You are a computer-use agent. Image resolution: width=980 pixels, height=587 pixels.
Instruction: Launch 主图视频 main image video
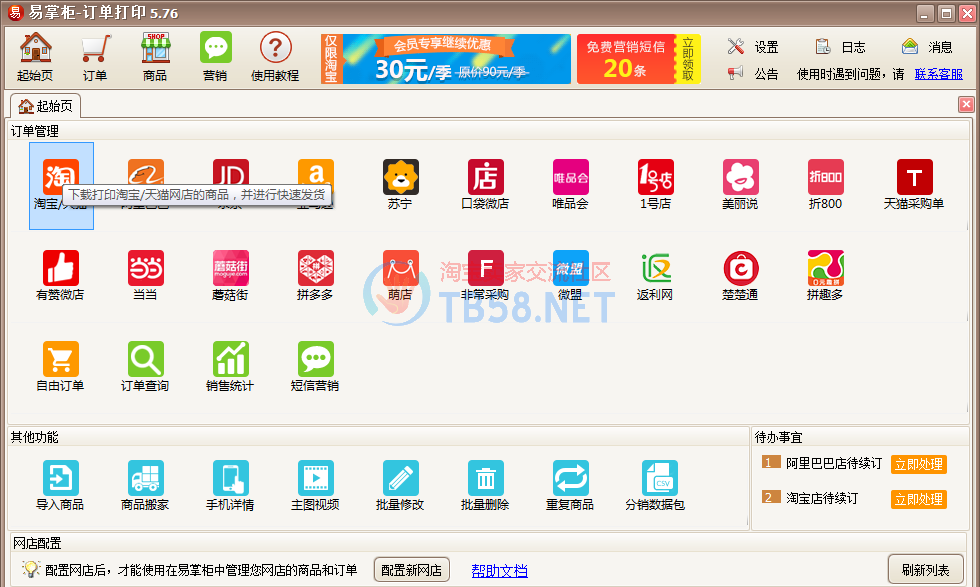(316, 486)
